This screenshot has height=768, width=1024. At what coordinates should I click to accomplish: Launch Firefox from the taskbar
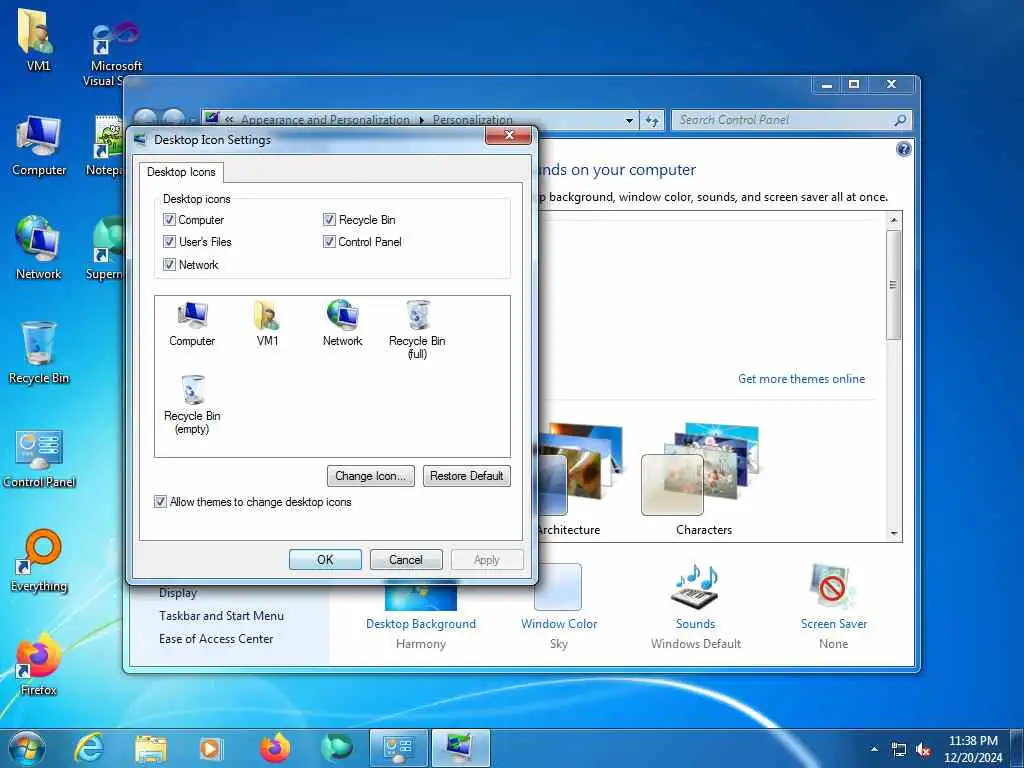(x=275, y=748)
